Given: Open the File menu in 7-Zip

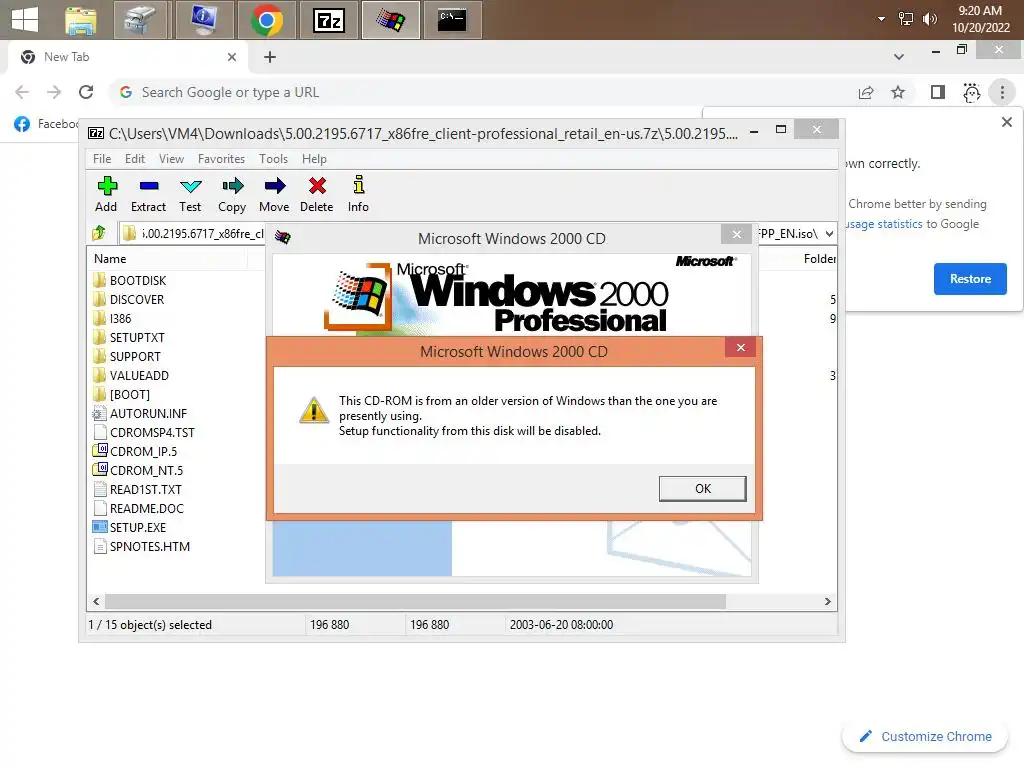Looking at the screenshot, I should pyautogui.click(x=102, y=159).
